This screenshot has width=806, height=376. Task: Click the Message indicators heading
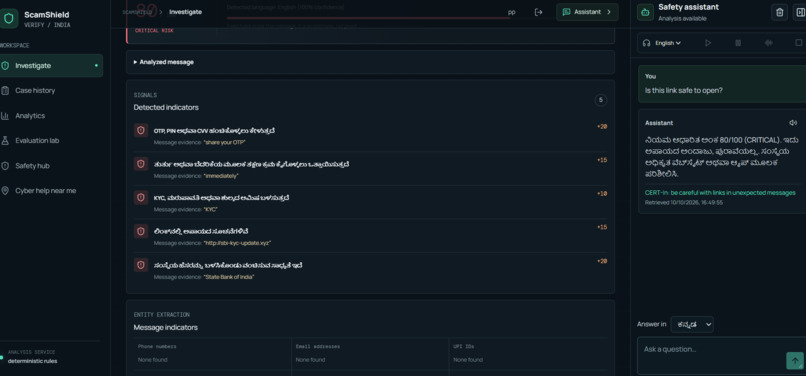click(x=166, y=328)
